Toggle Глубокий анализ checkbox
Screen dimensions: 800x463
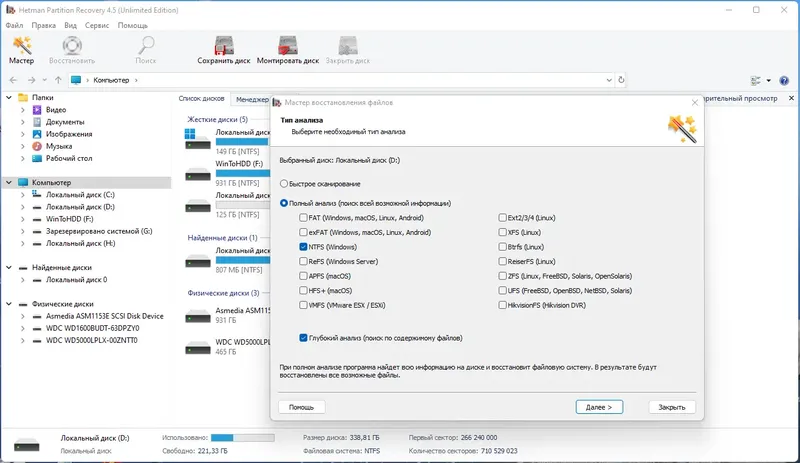[303, 338]
